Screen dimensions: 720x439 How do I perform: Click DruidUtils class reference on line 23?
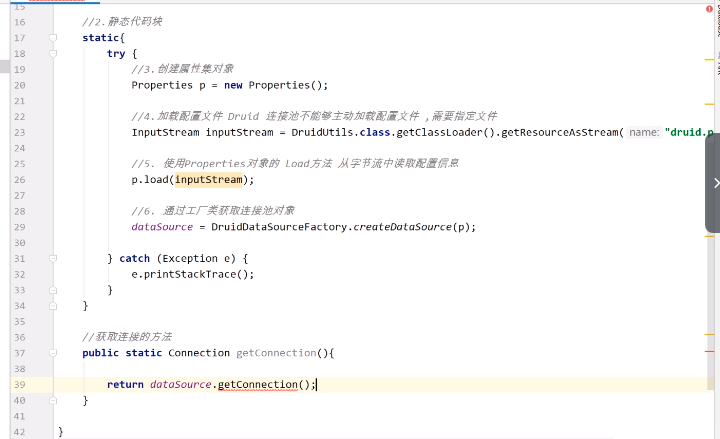(322, 132)
